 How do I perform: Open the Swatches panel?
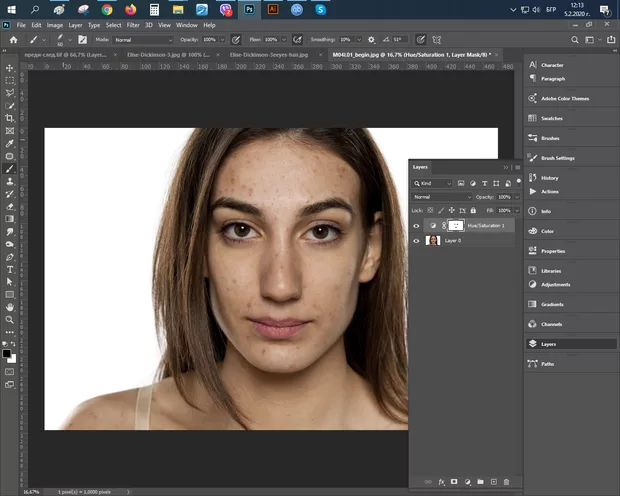point(550,118)
